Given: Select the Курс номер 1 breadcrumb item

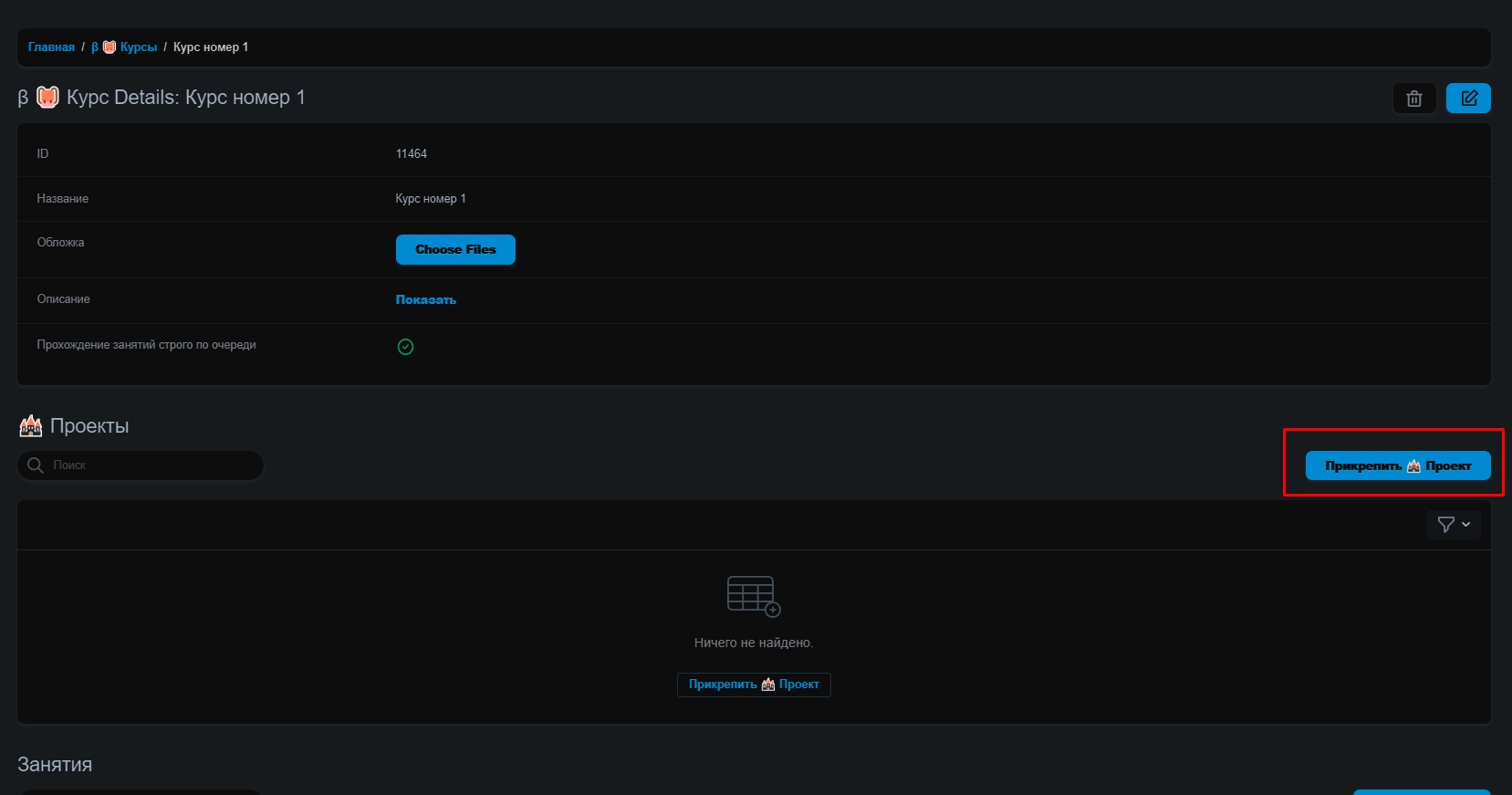Looking at the screenshot, I should click(x=211, y=47).
